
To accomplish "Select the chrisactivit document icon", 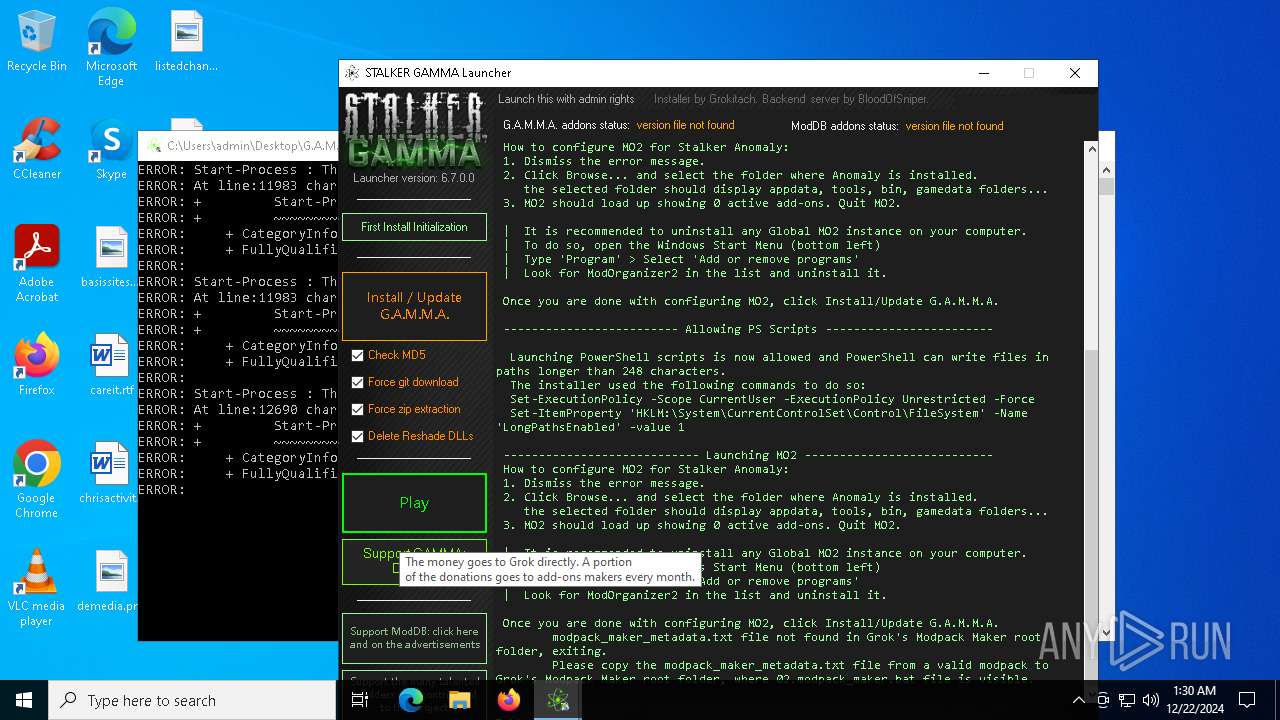I will [108, 474].
